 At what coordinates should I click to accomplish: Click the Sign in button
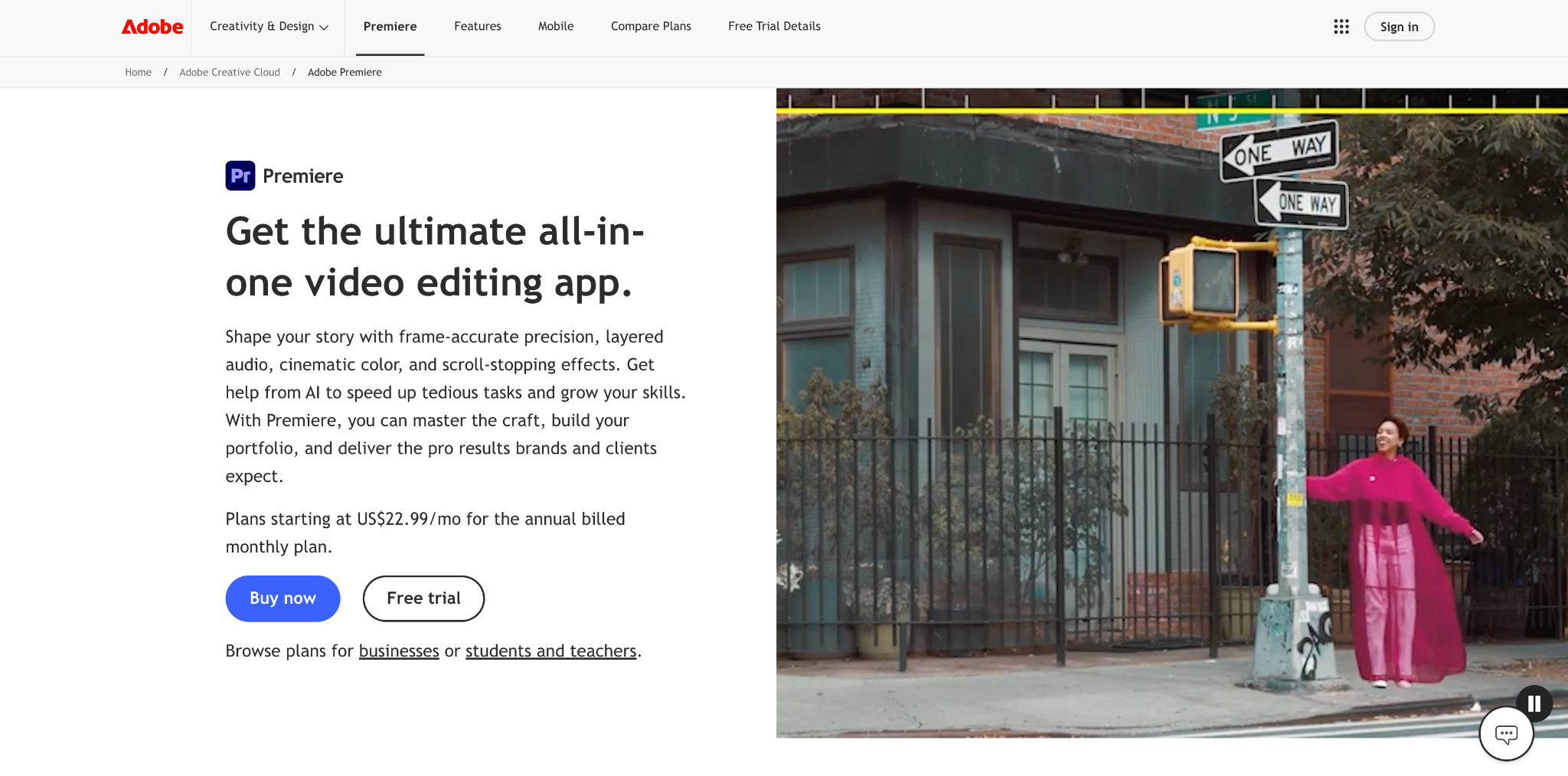point(1400,27)
